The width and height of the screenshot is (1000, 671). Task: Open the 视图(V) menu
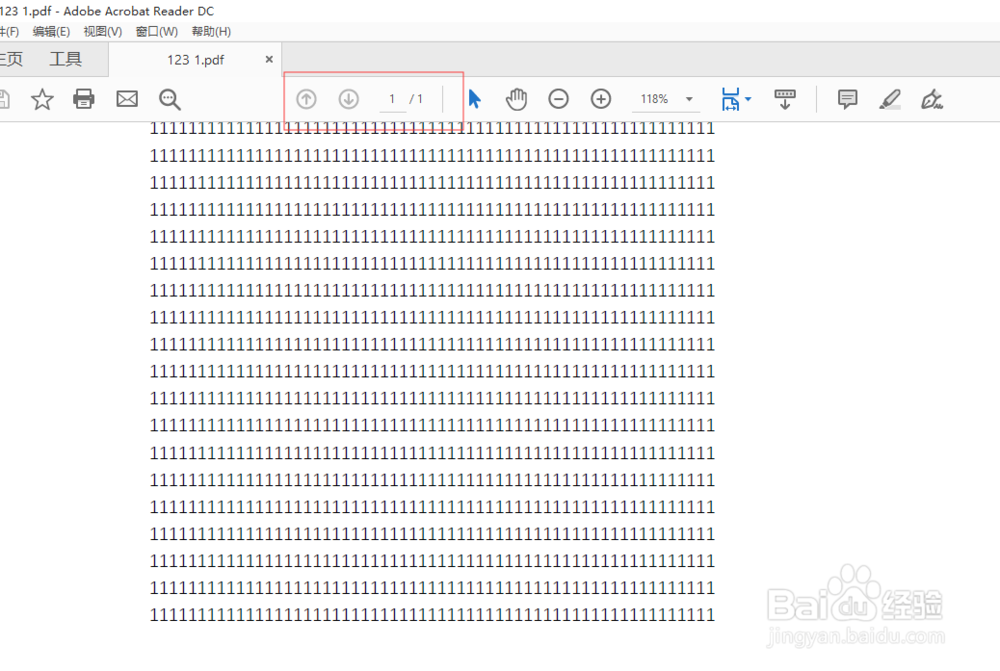[103, 31]
